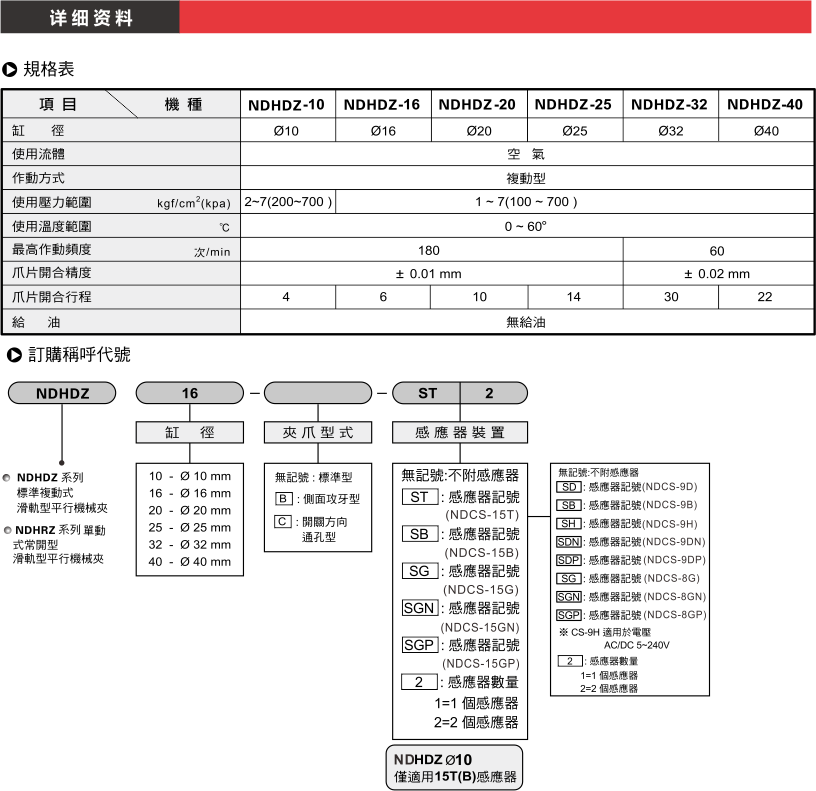Select the boxed SH sensor code
The image size is (816, 791).
click(569, 523)
